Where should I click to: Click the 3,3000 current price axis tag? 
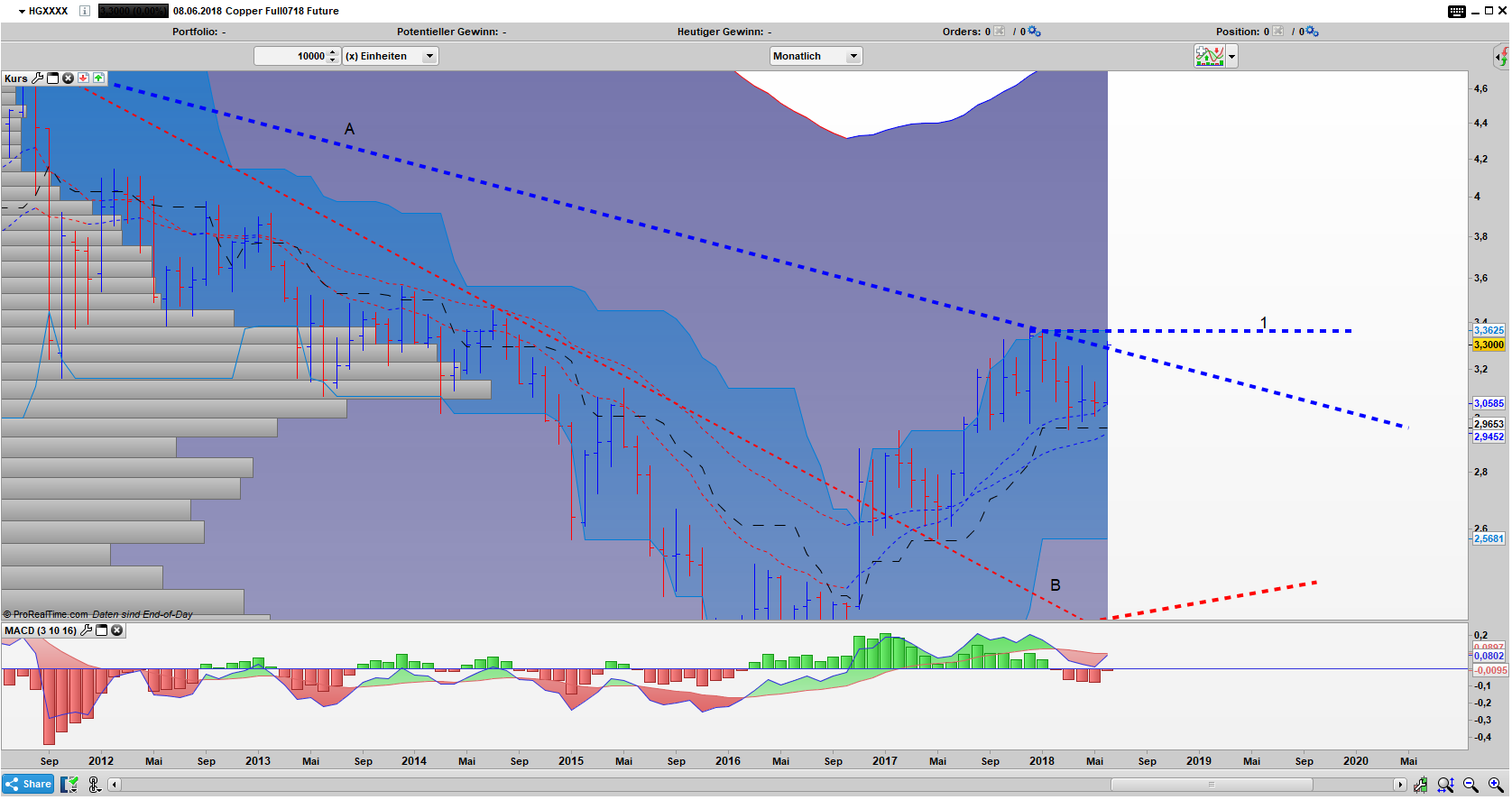click(x=1489, y=345)
